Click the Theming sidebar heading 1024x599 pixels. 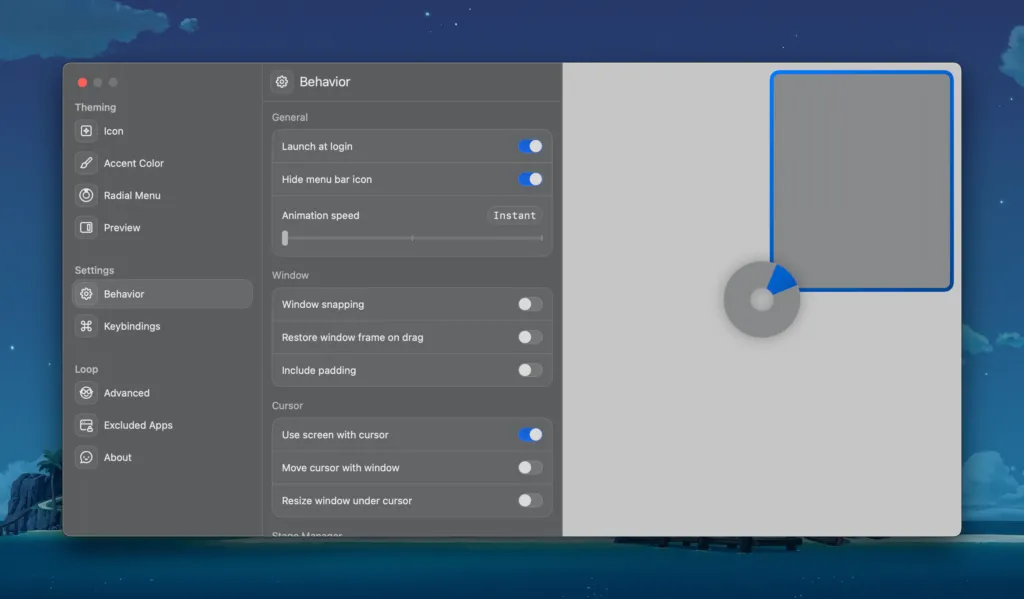pyautogui.click(x=95, y=107)
